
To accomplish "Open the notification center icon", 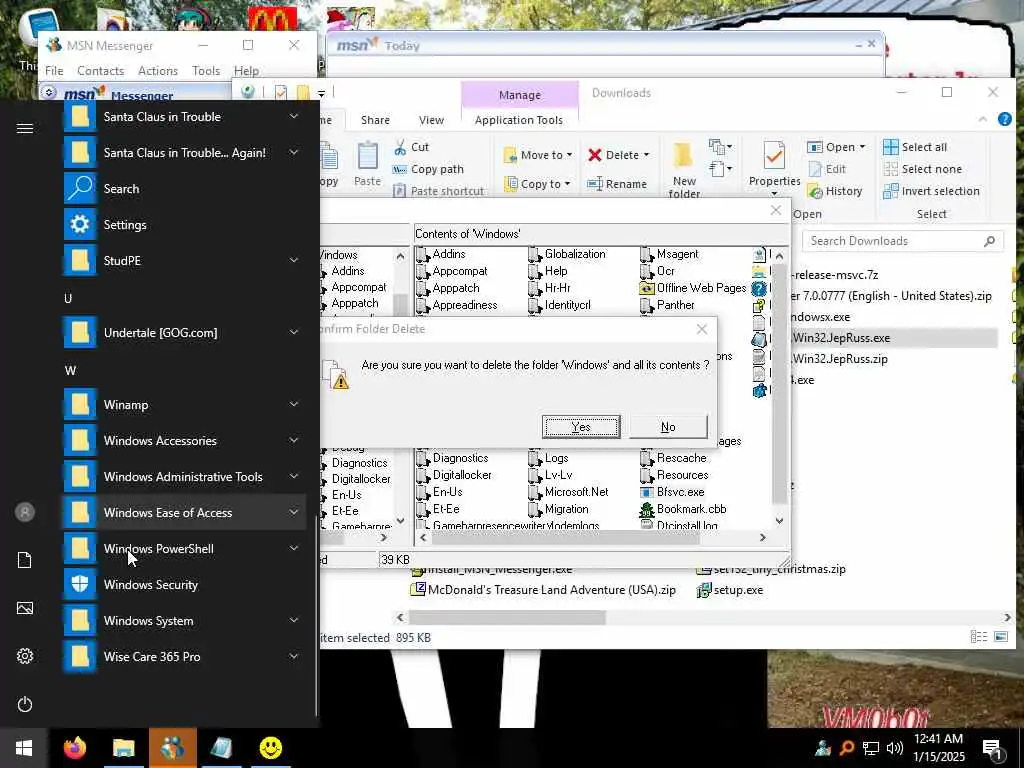I will pyautogui.click(x=992, y=749).
